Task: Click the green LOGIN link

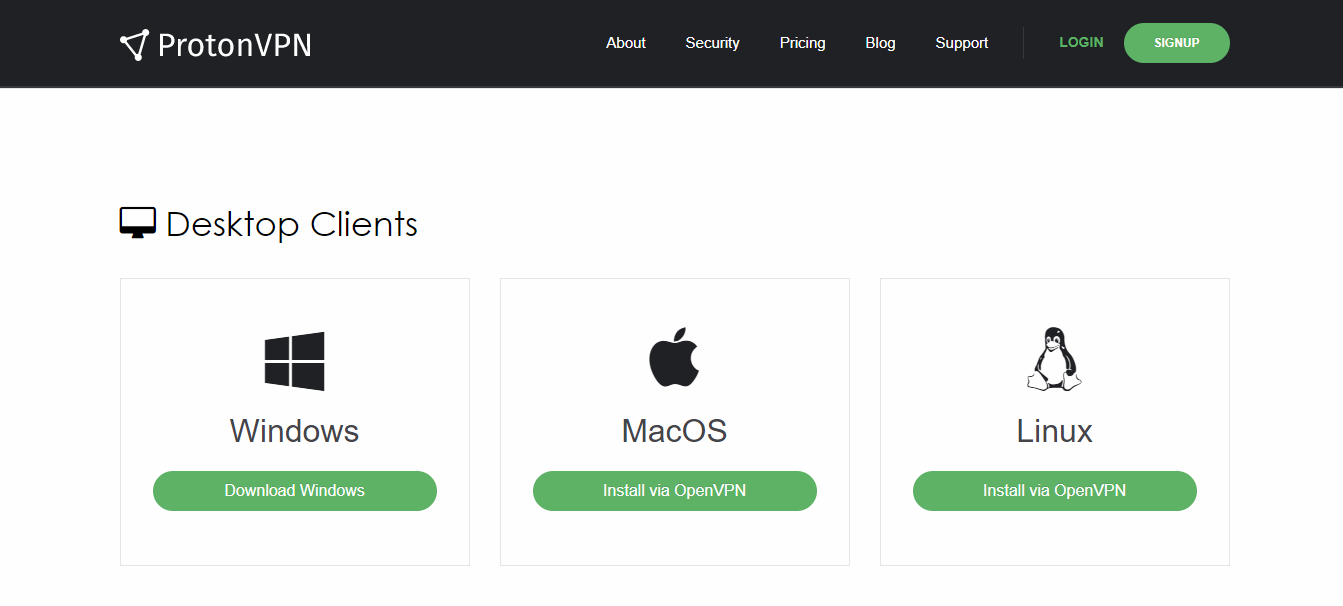Action: 1081,43
